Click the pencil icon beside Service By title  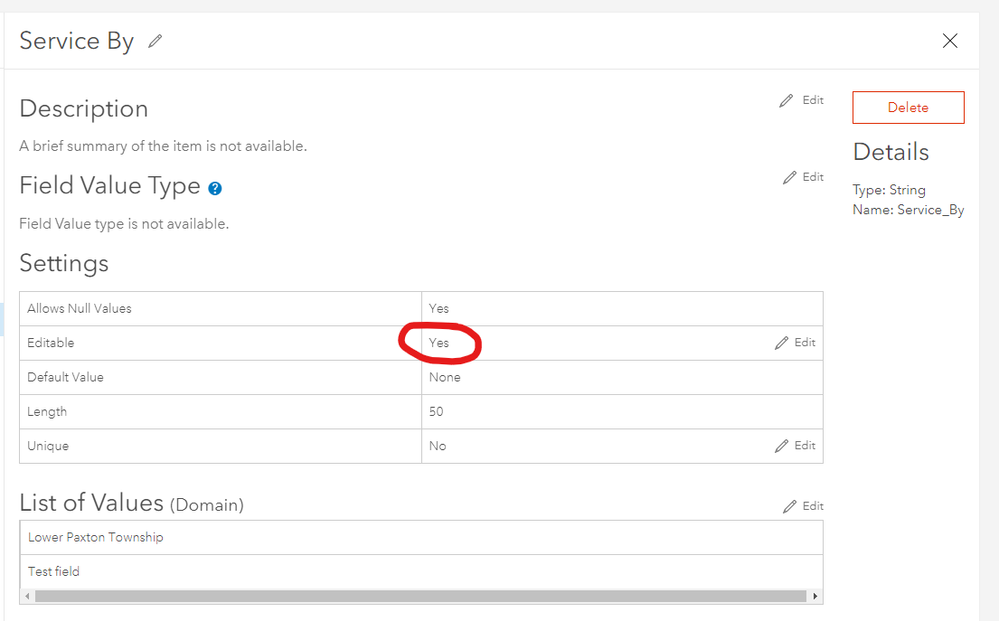point(155,42)
